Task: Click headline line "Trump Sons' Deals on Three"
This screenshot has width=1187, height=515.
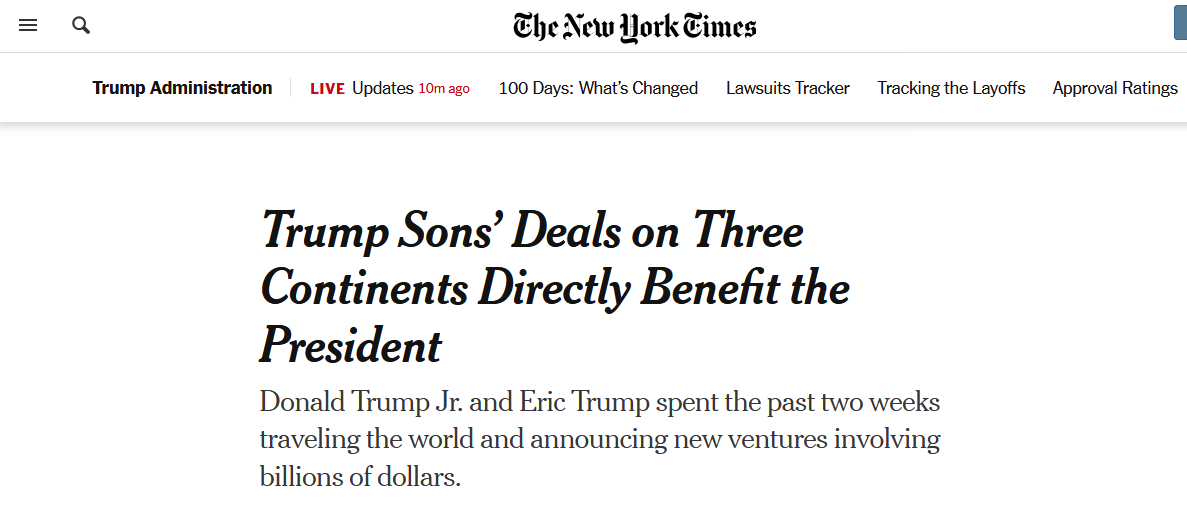Action: pos(531,229)
